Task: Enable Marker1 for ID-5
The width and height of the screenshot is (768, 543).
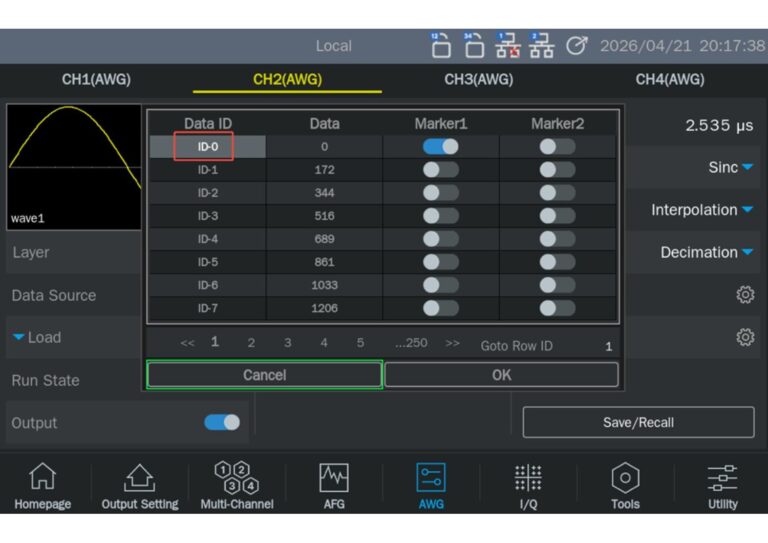Action: tap(440, 262)
